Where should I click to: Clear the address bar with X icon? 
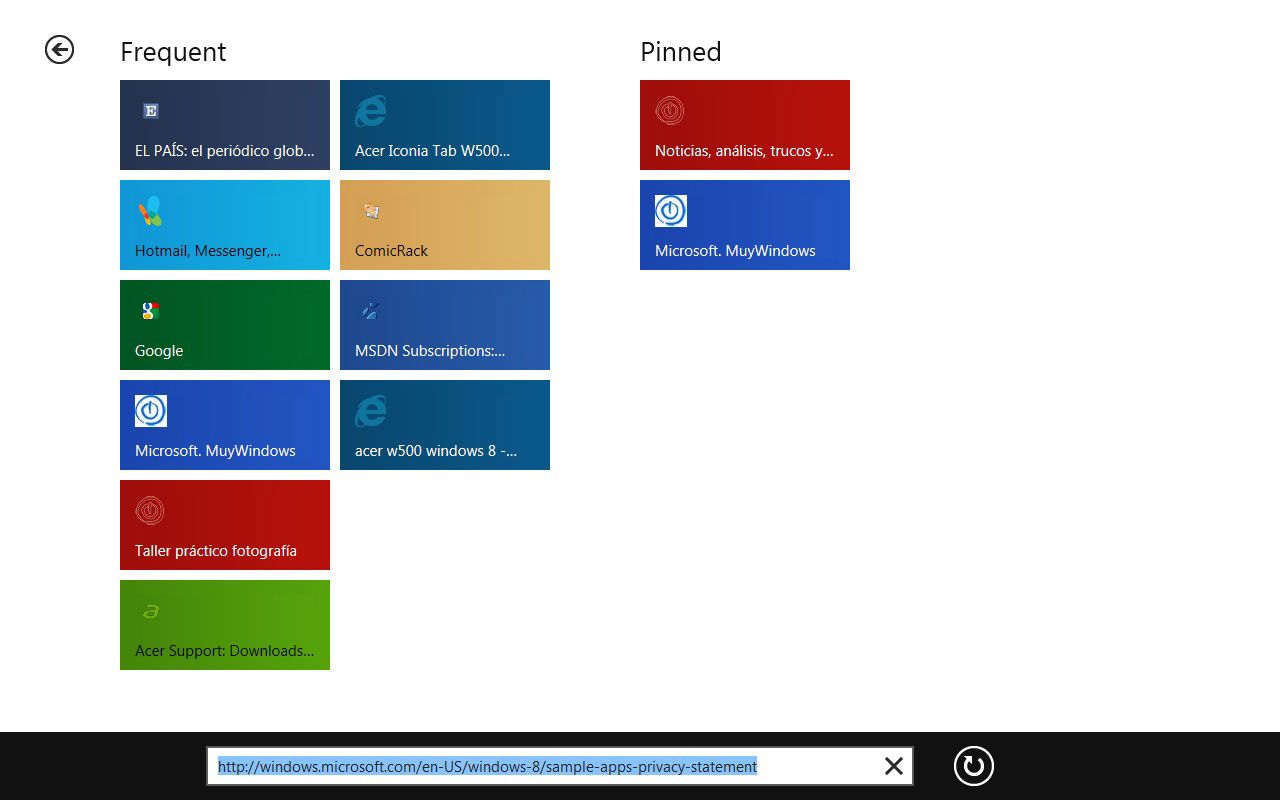click(x=893, y=766)
